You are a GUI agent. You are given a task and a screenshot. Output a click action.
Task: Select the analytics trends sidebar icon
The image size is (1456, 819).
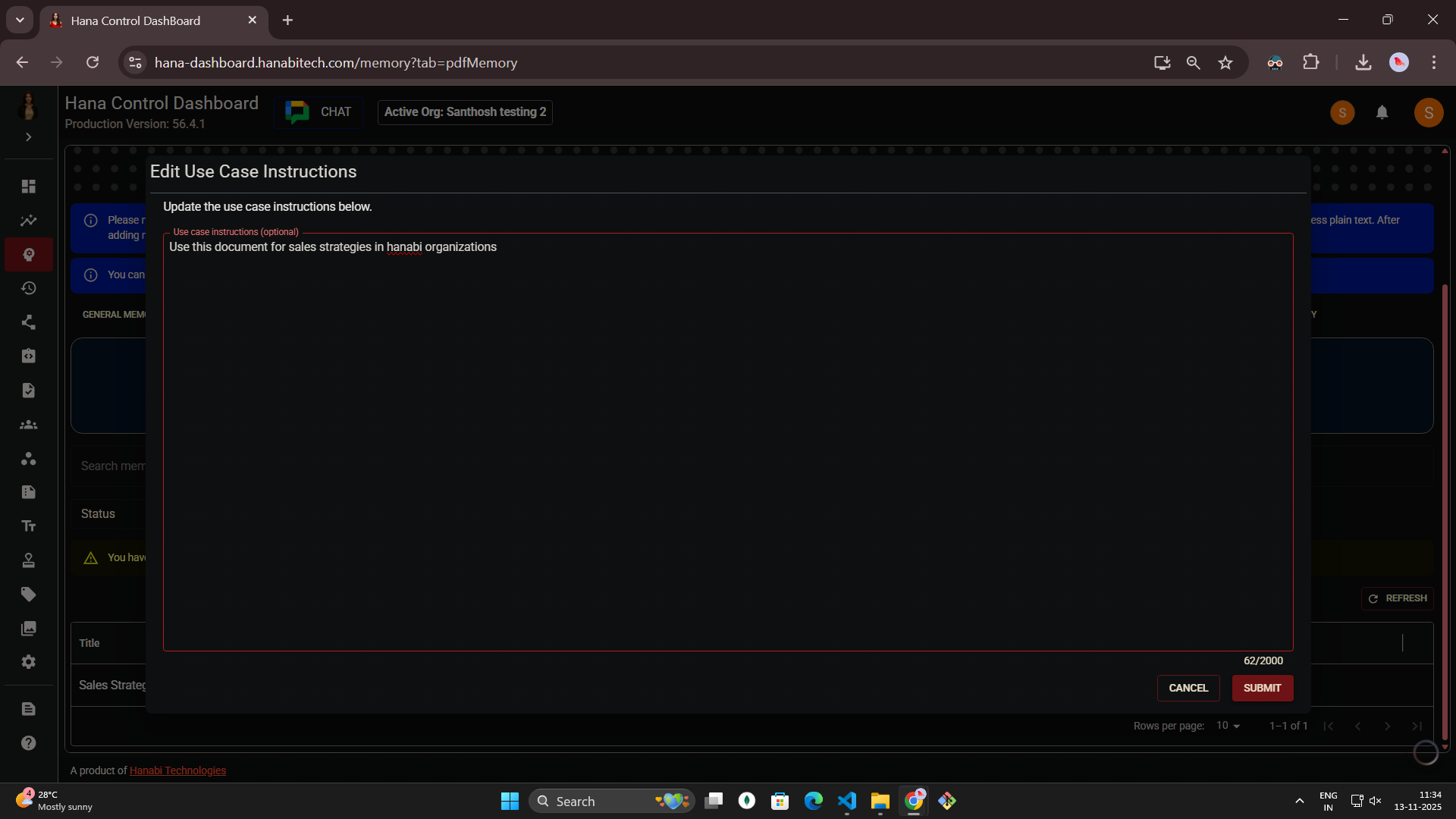[x=28, y=221]
